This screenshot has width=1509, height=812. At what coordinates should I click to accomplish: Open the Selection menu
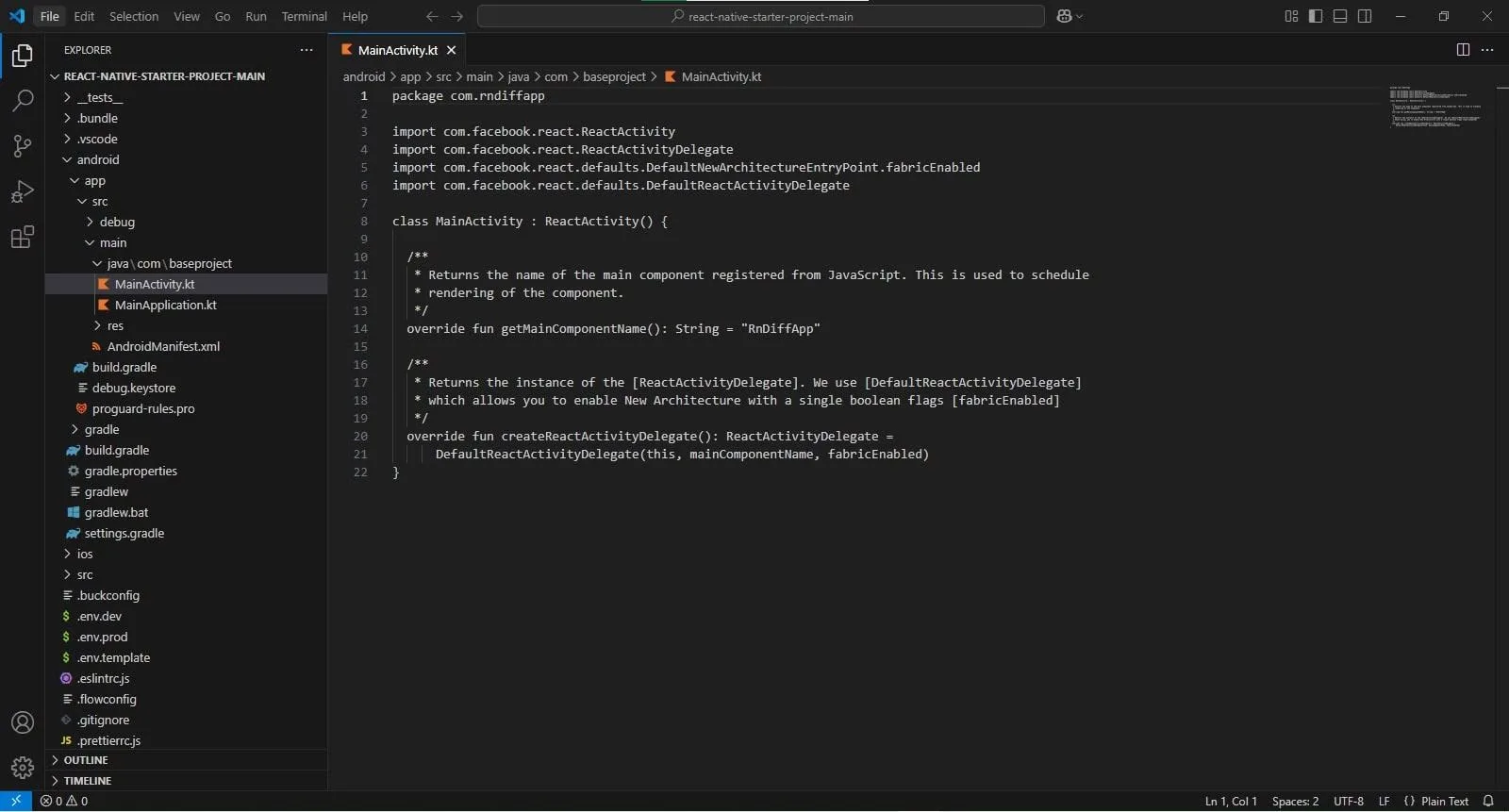pyautogui.click(x=134, y=16)
